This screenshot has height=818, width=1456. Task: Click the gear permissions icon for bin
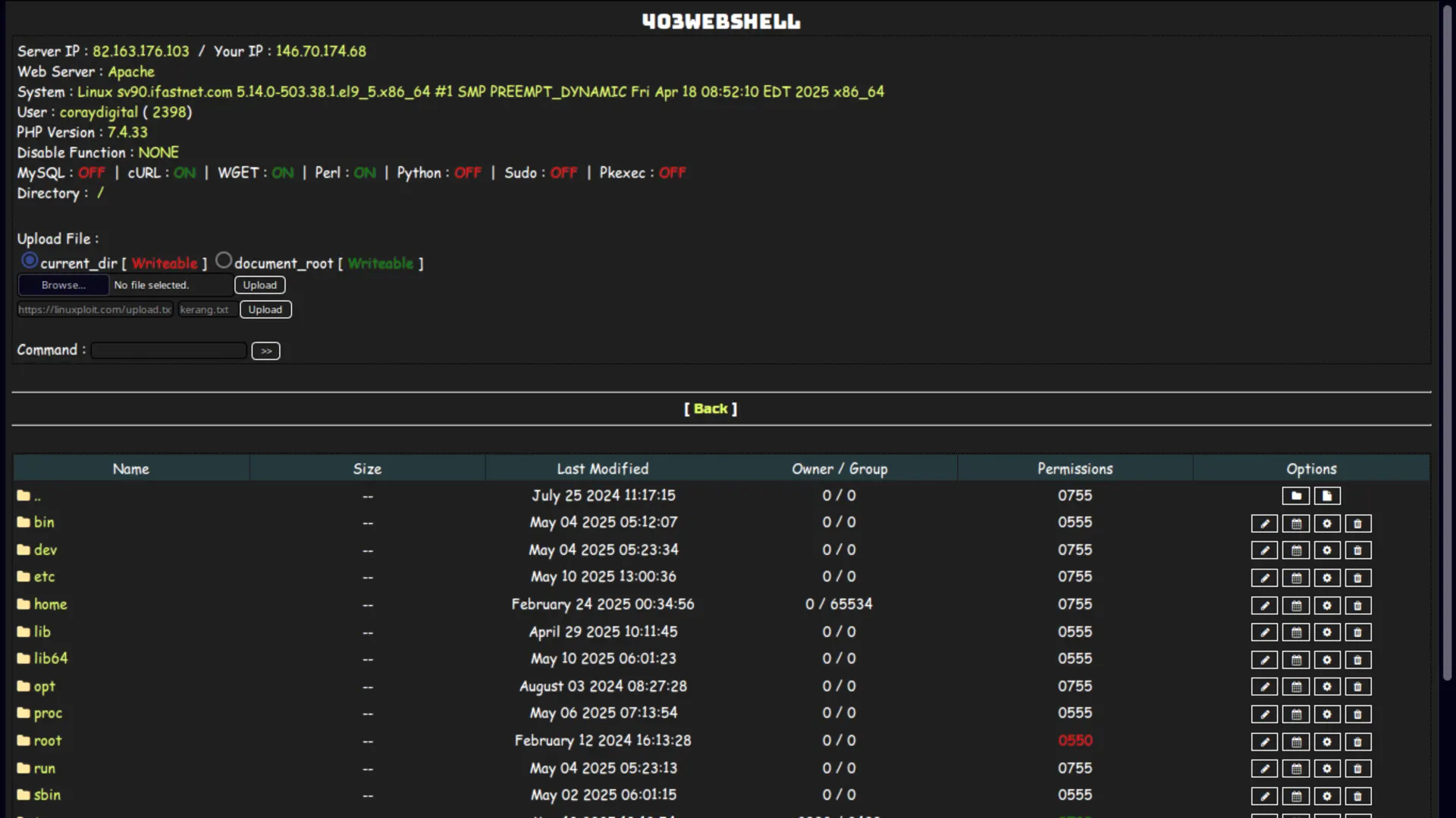pyautogui.click(x=1327, y=523)
